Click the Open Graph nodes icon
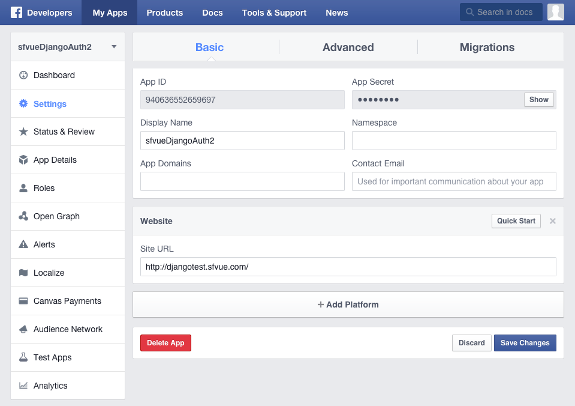The image size is (575, 406). [23, 216]
